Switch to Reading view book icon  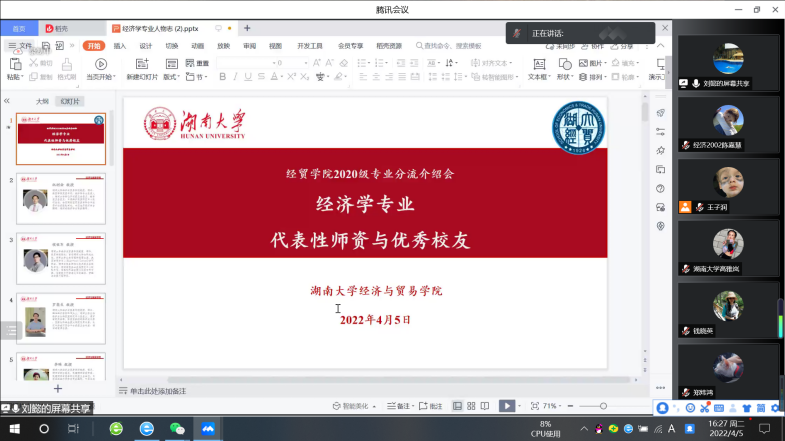pos(485,406)
